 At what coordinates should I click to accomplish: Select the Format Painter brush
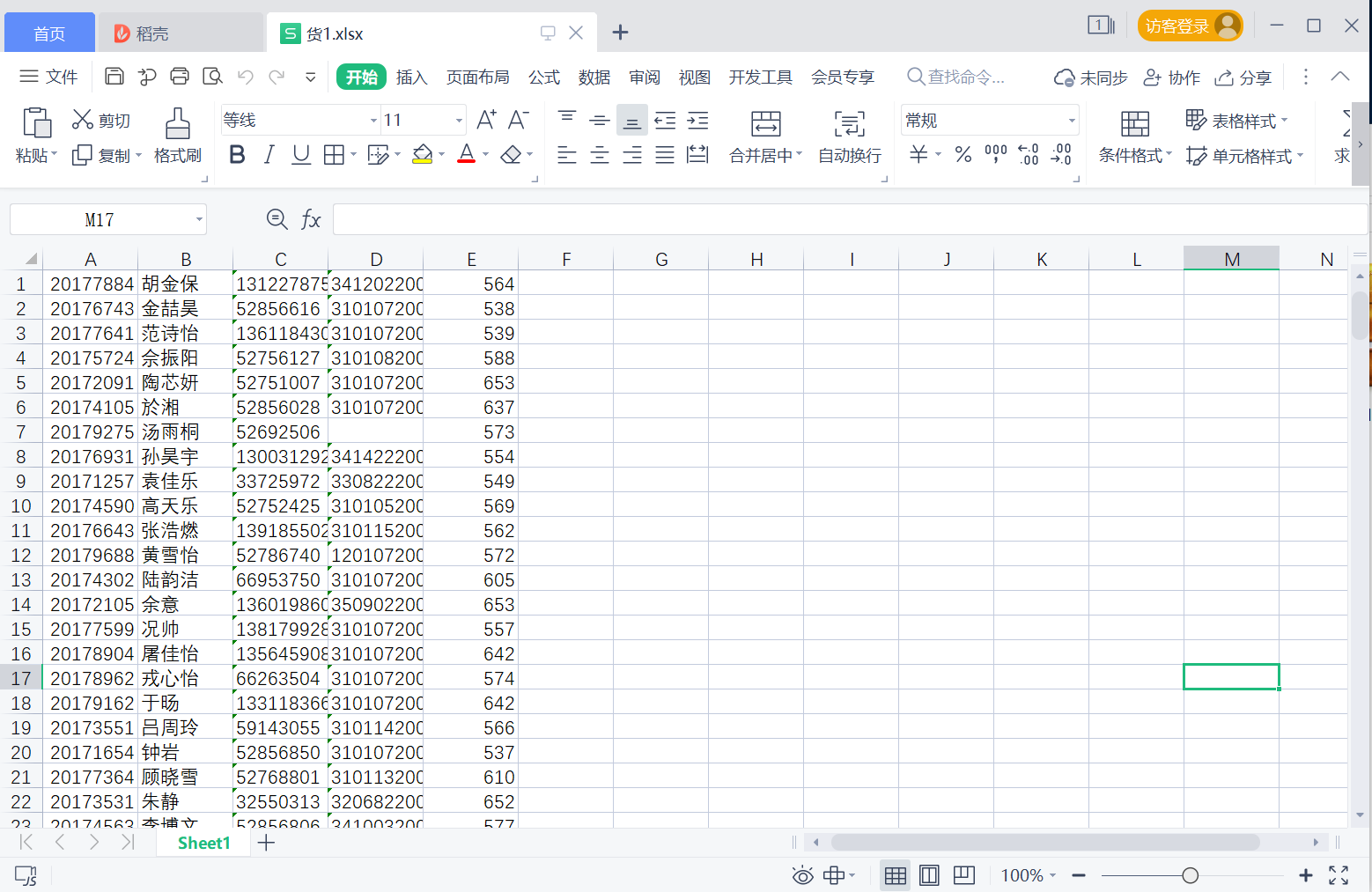[178, 123]
